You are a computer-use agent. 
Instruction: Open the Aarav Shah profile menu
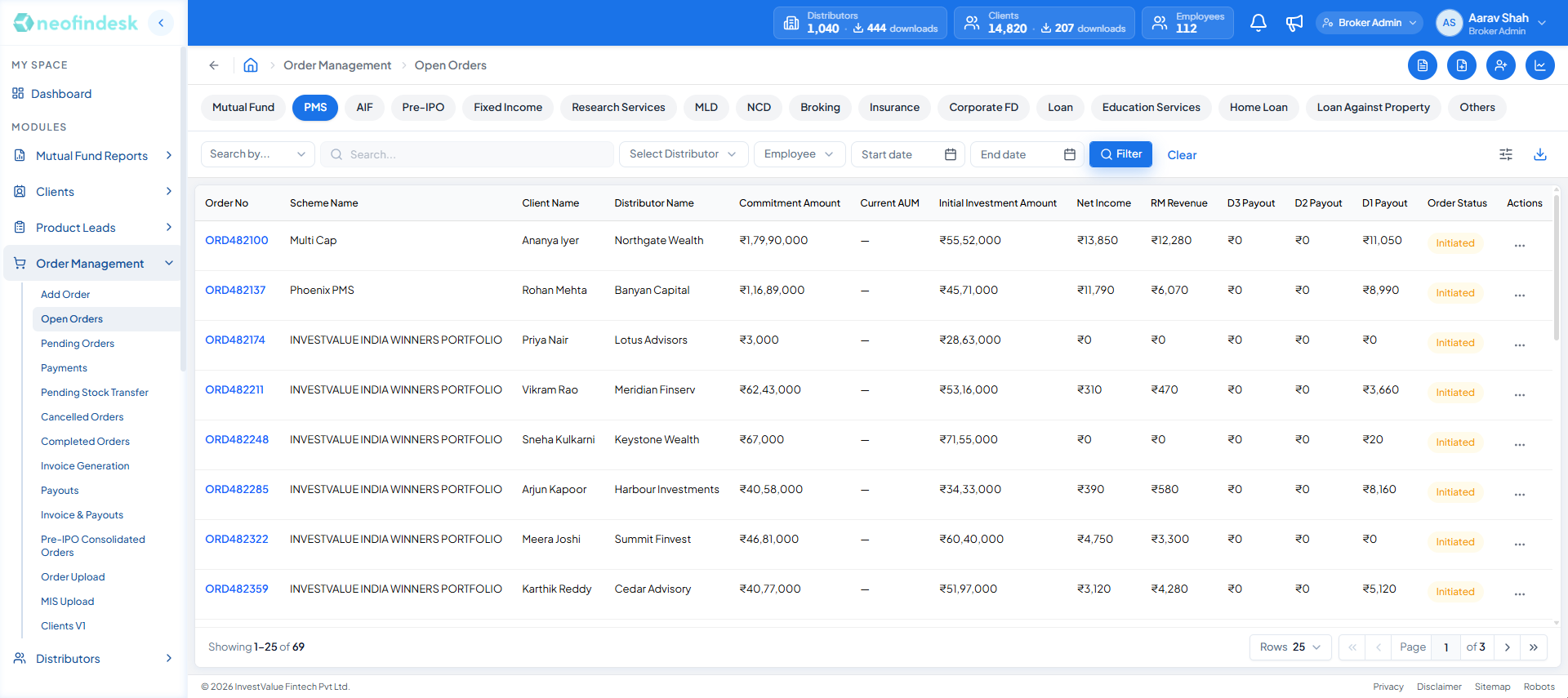click(x=1493, y=23)
